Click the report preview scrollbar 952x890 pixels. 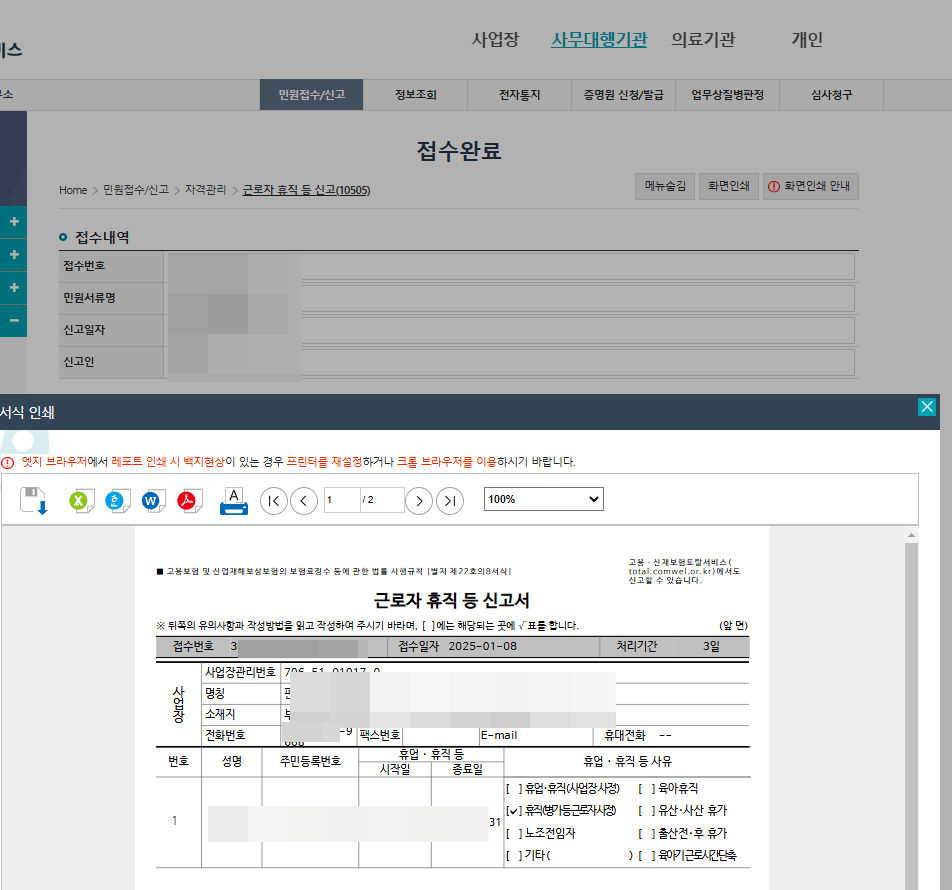tap(911, 700)
